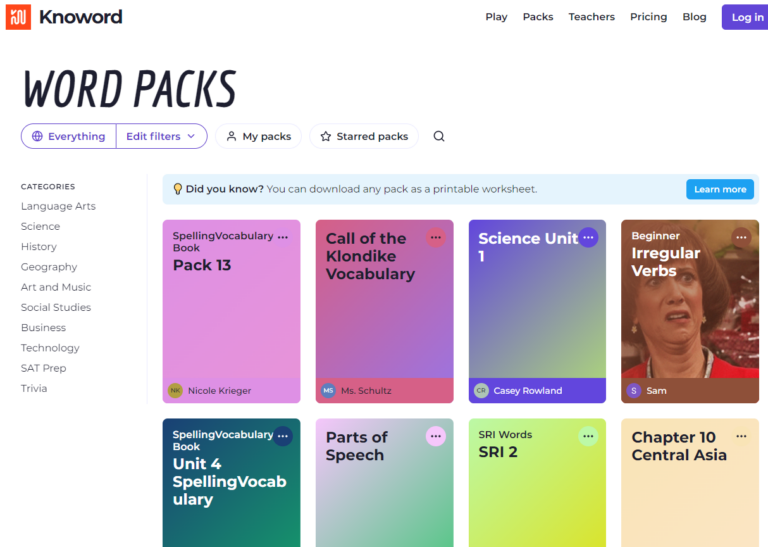Go to the Pricing page
This screenshot has height=547, width=768.
[648, 17]
